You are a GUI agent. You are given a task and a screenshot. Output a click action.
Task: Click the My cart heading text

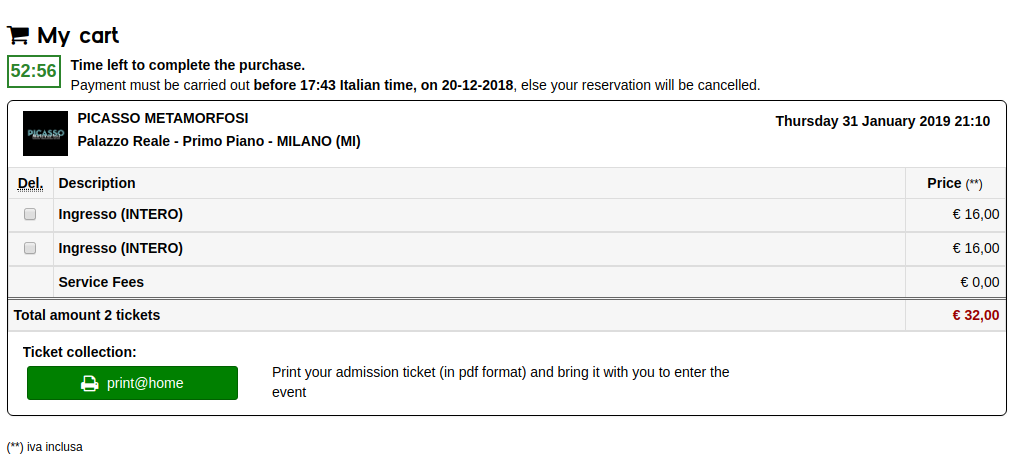click(78, 35)
